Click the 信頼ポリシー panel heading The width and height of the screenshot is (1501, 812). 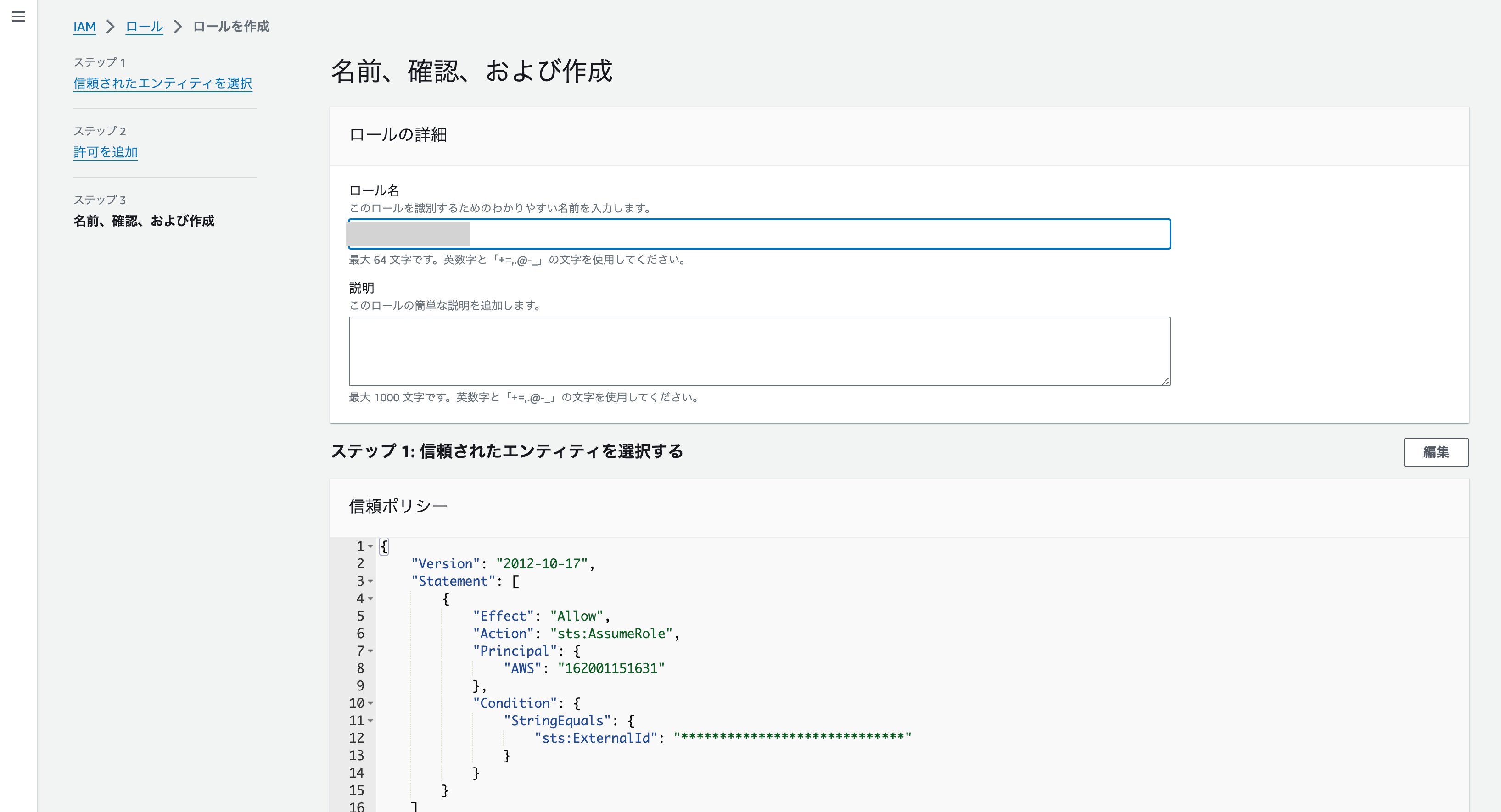coord(398,506)
